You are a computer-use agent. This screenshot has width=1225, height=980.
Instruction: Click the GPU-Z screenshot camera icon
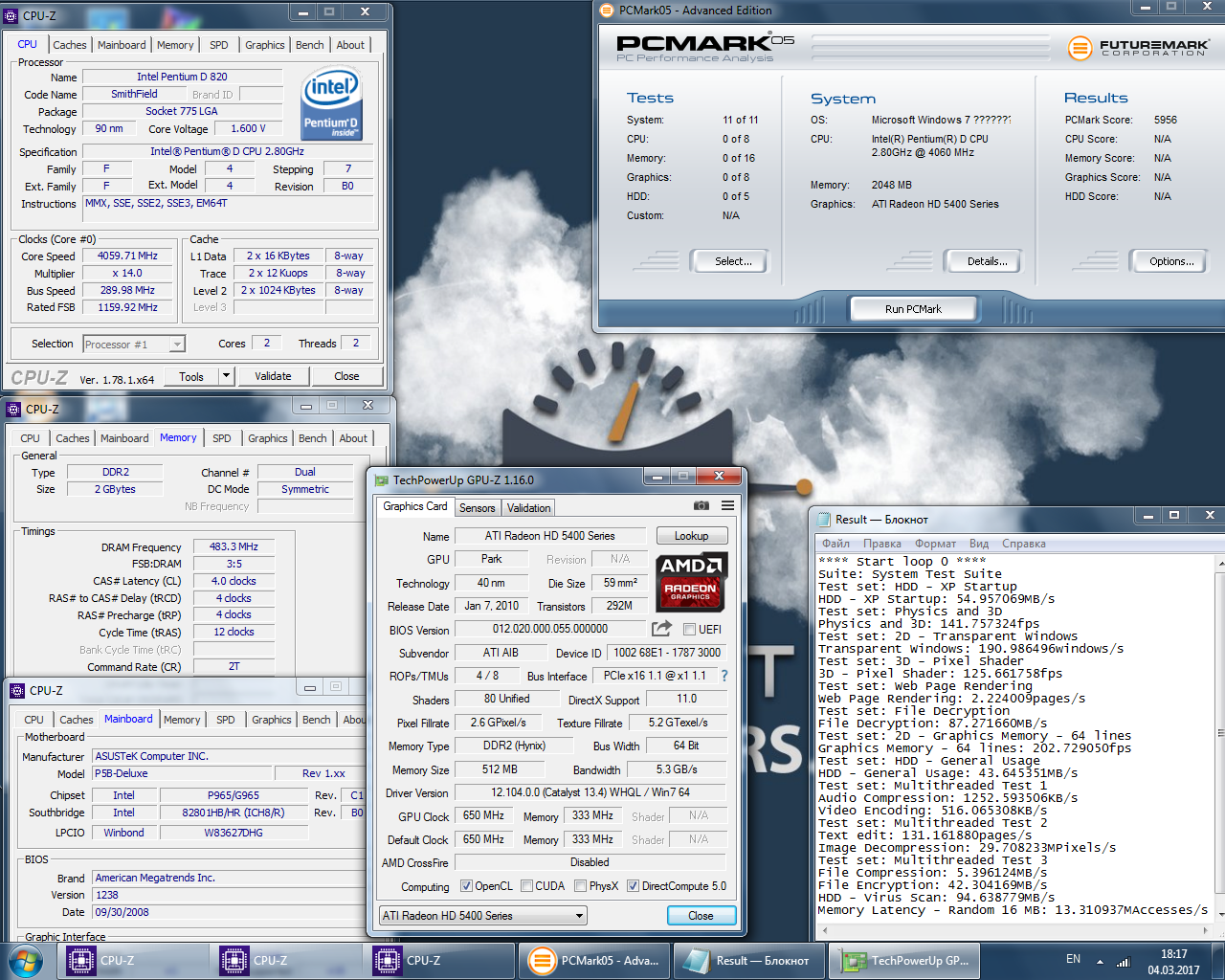pos(702,505)
